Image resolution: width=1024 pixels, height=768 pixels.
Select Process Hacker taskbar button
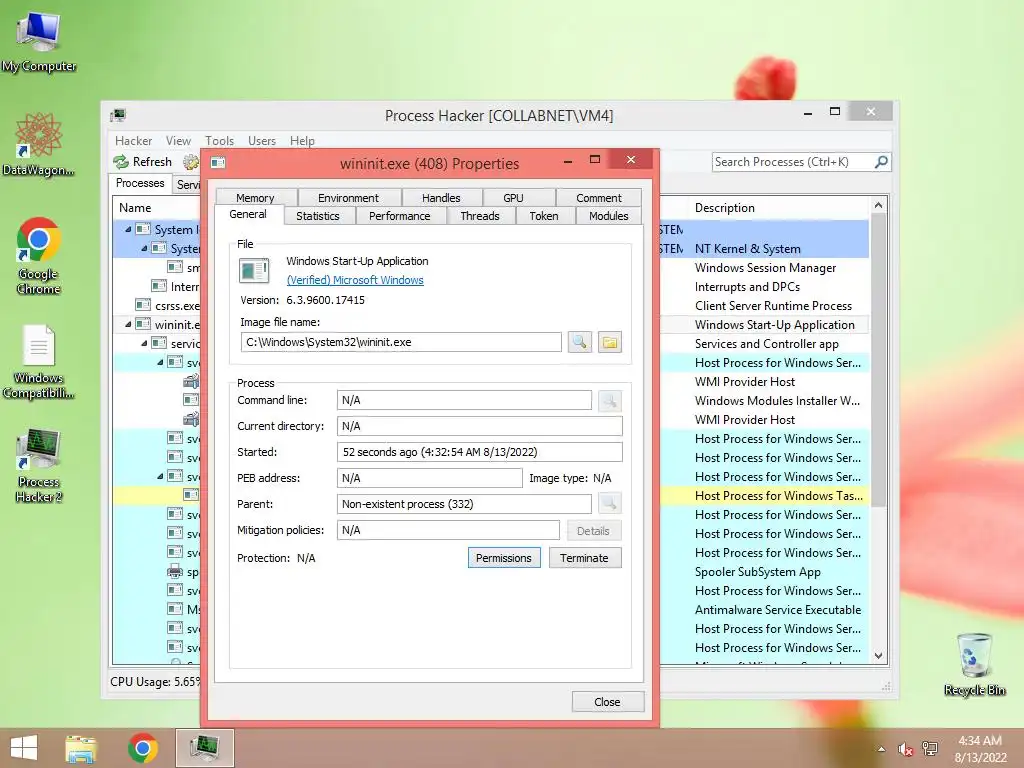(204, 748)
